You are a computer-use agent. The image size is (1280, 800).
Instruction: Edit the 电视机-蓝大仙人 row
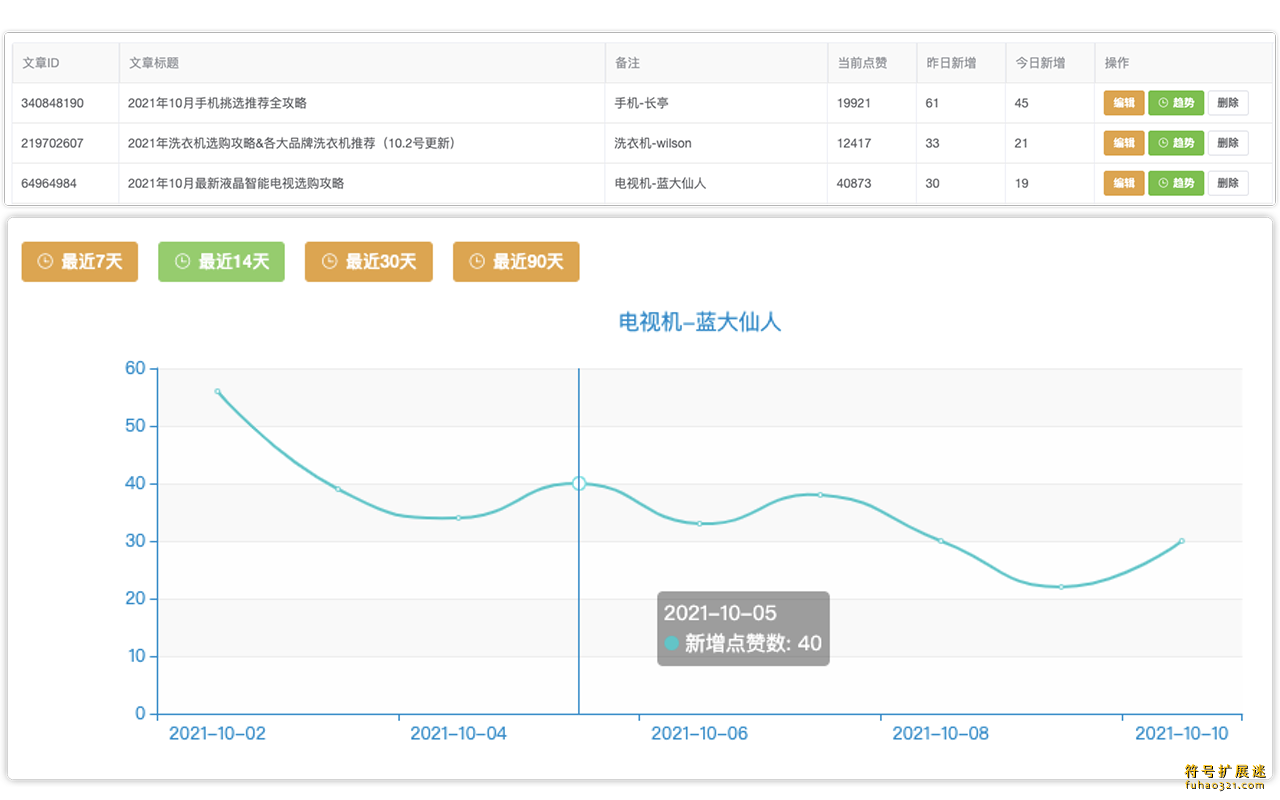(x=1124, y=183)
